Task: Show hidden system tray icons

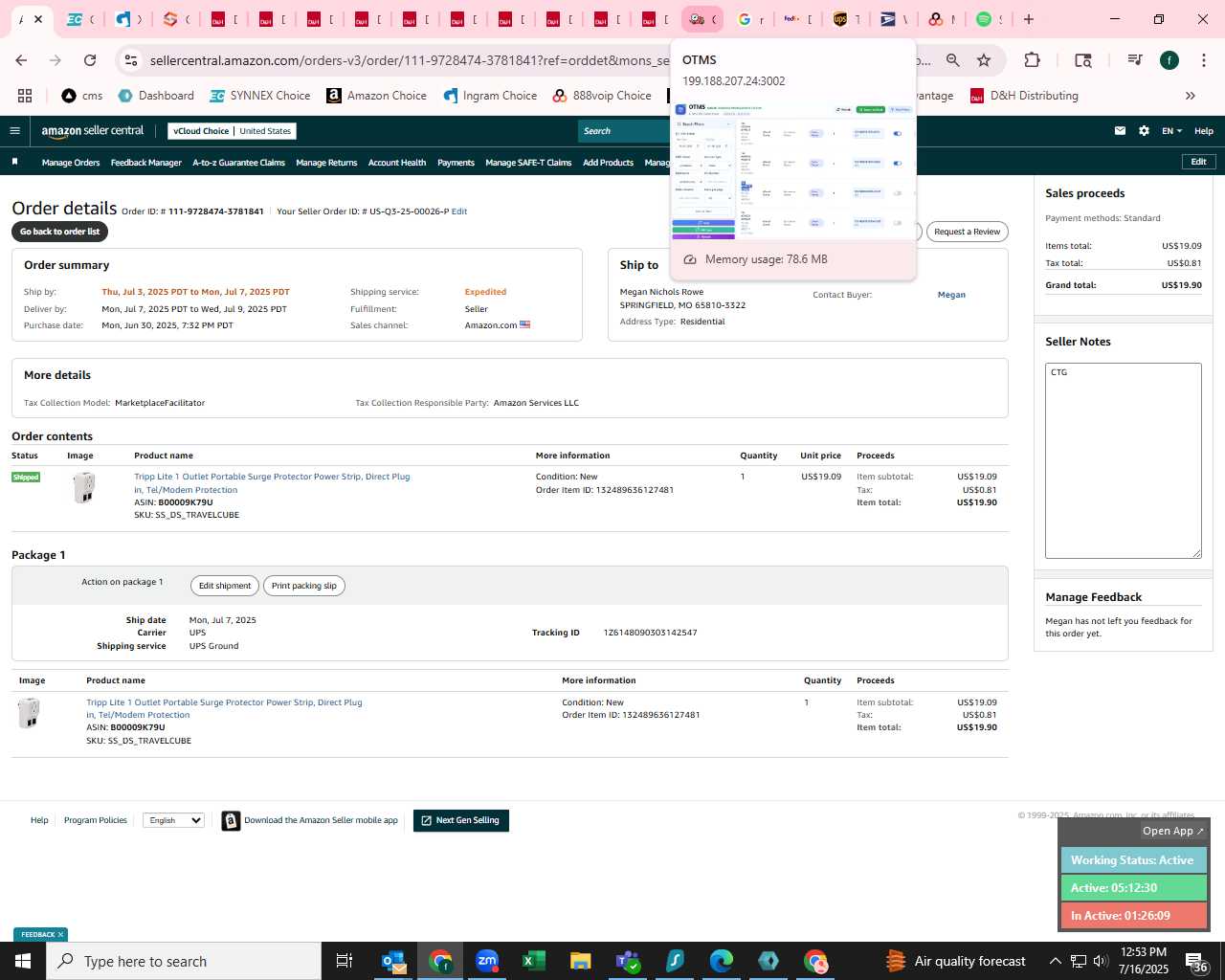Action: point(1055,961)
